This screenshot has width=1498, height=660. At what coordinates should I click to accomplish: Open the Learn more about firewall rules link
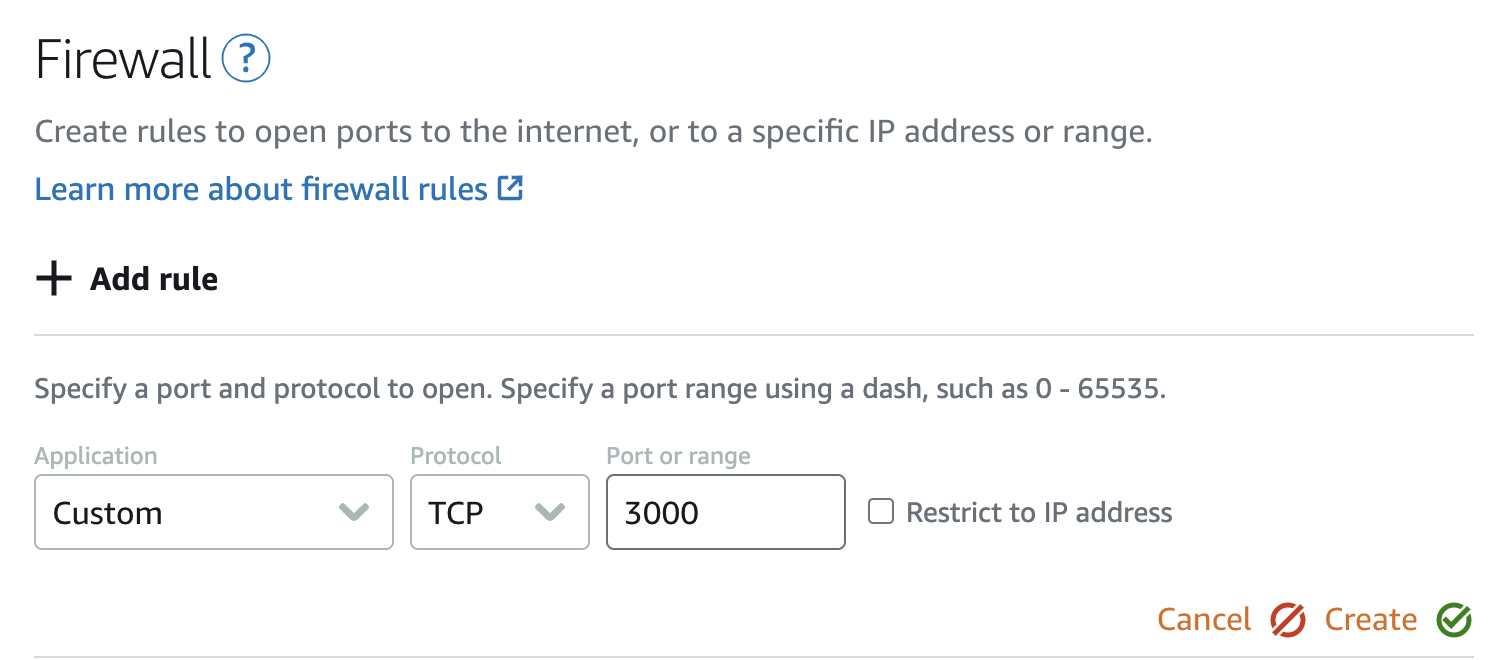click(x=261, y=189)
